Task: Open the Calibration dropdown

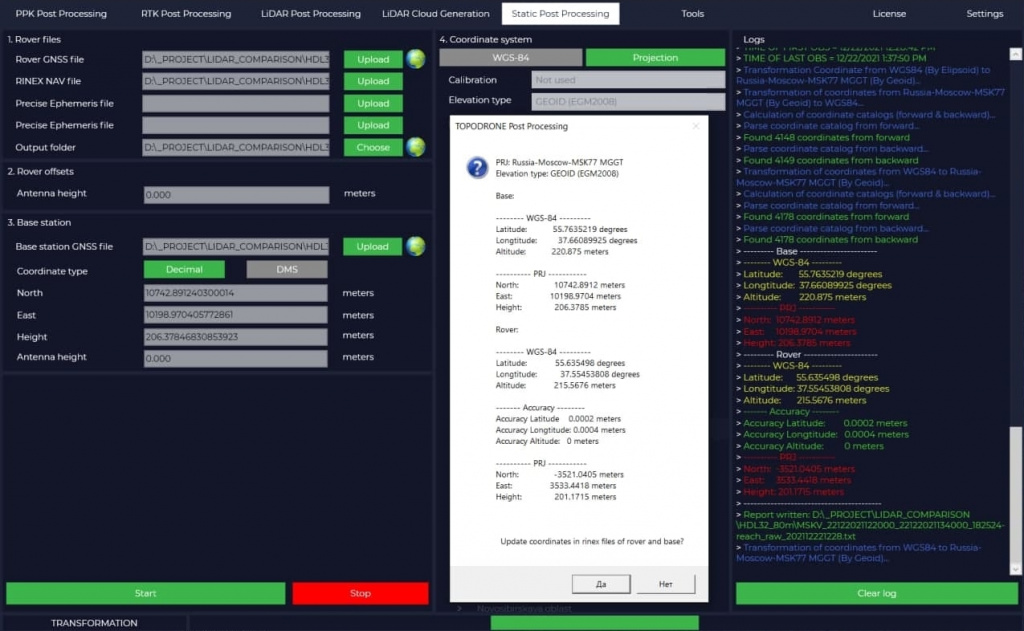Action: click(627, 80)
